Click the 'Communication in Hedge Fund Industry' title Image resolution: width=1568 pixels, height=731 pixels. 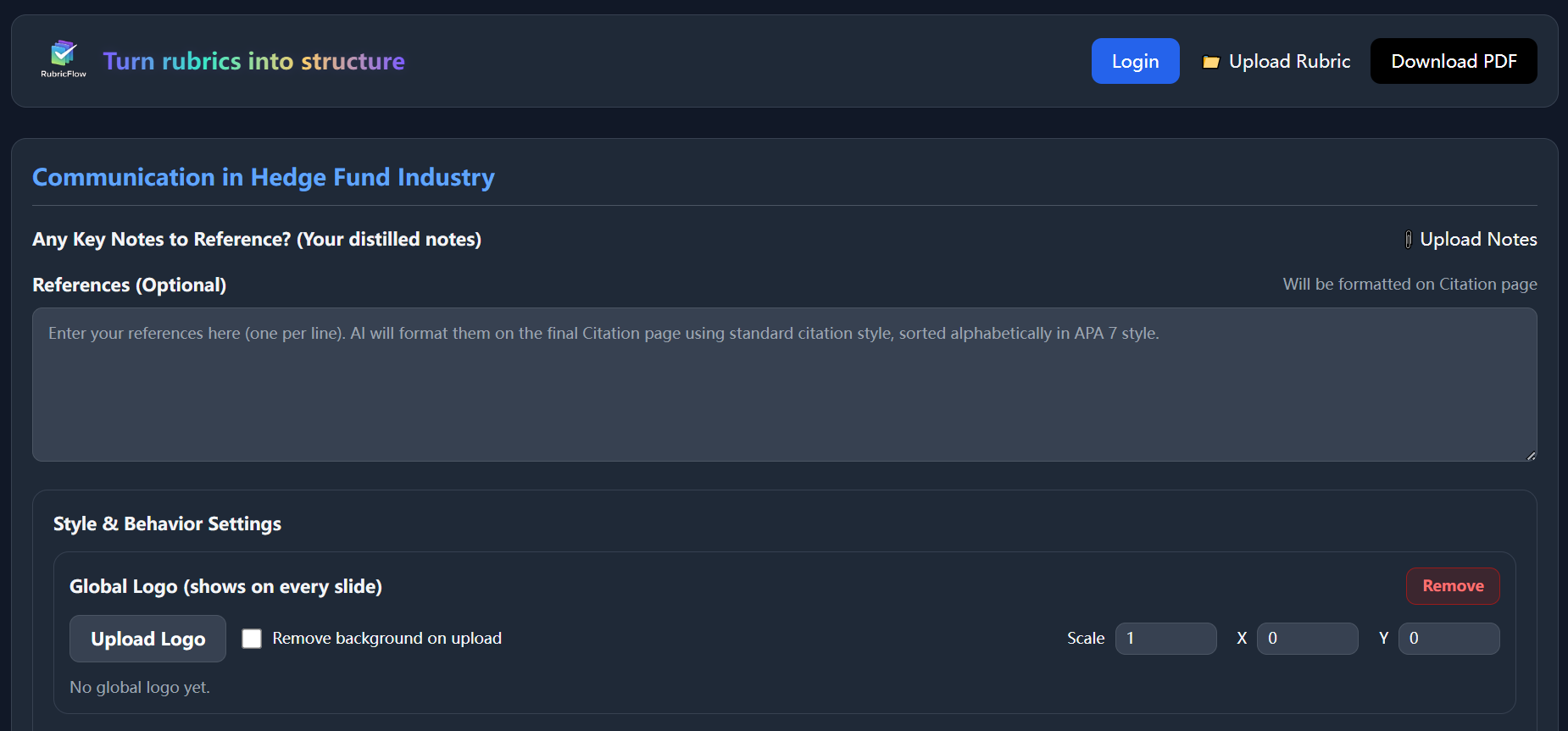[x=264, y=177]
